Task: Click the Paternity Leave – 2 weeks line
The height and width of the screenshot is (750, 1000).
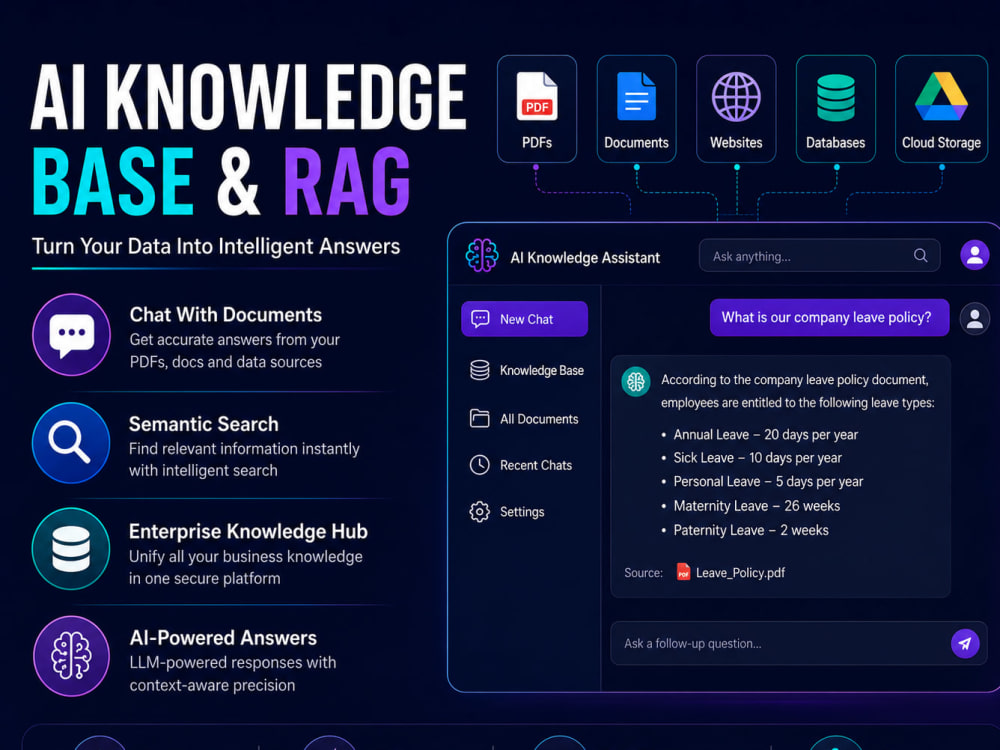Action: (x=751, y=530)
